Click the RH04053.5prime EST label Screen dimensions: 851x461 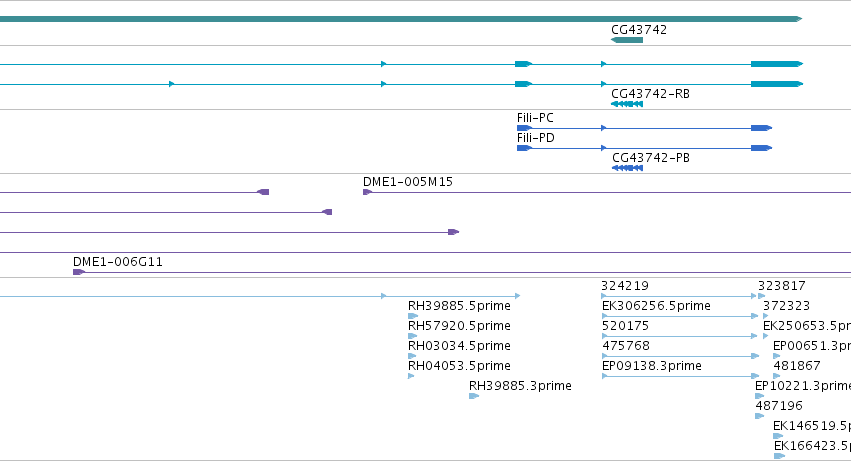tap(459, 366)
